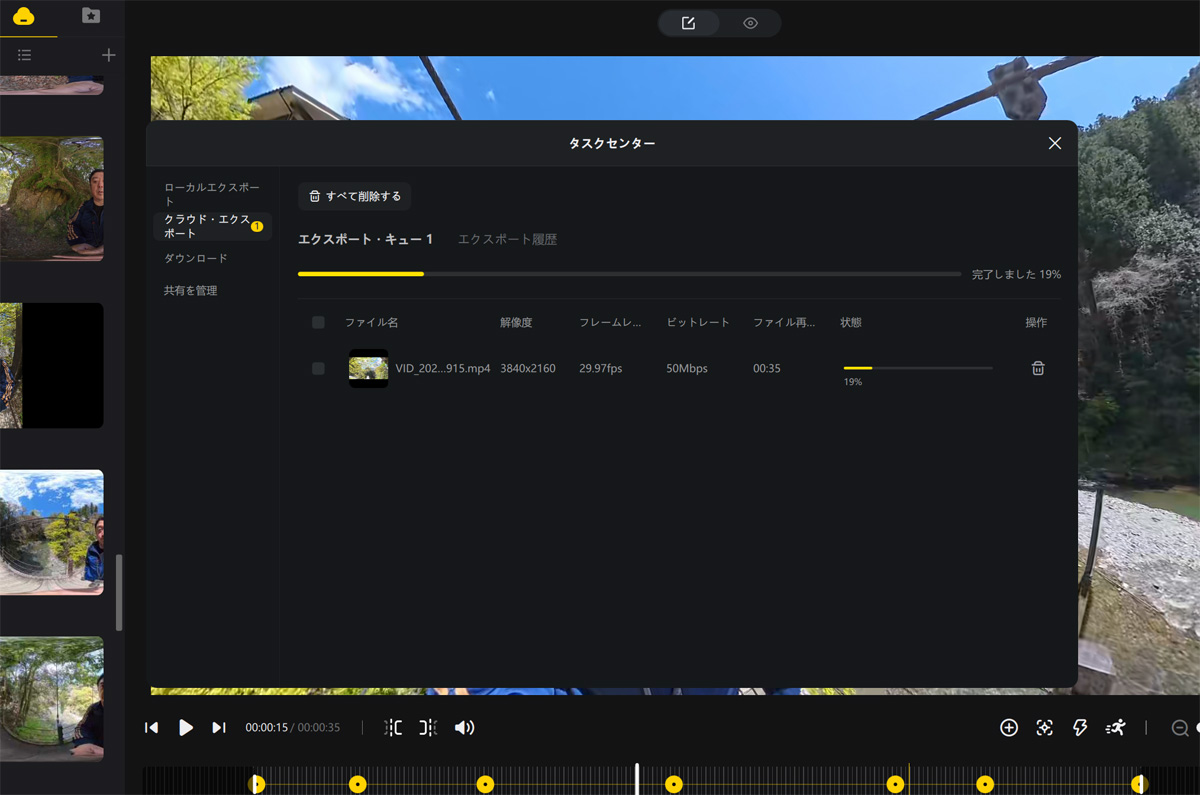Click the trim end bracket icon
This screenshot has height=795, width=1200.
coord(428,728)
